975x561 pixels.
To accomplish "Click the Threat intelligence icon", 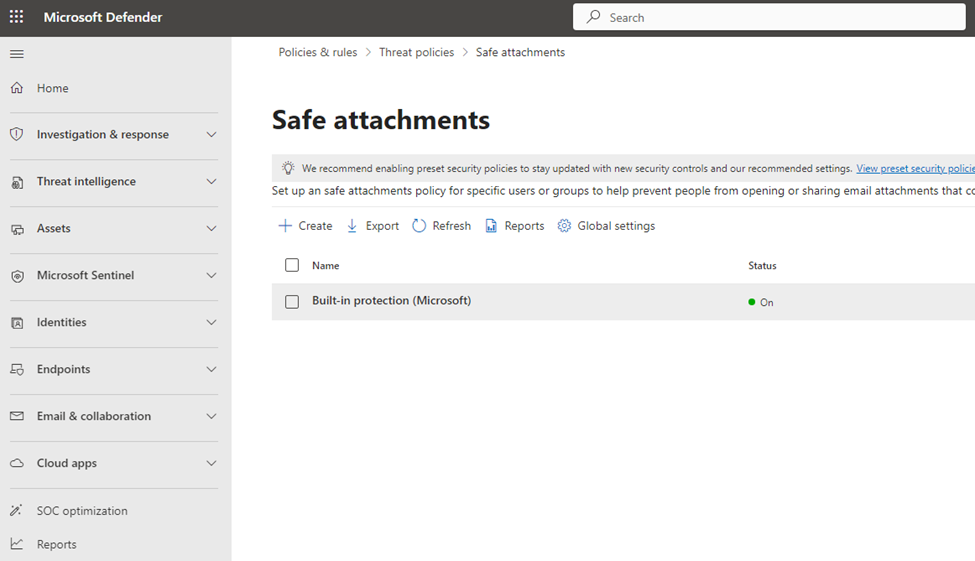I will pyautogui.click(x=17, y=182).
